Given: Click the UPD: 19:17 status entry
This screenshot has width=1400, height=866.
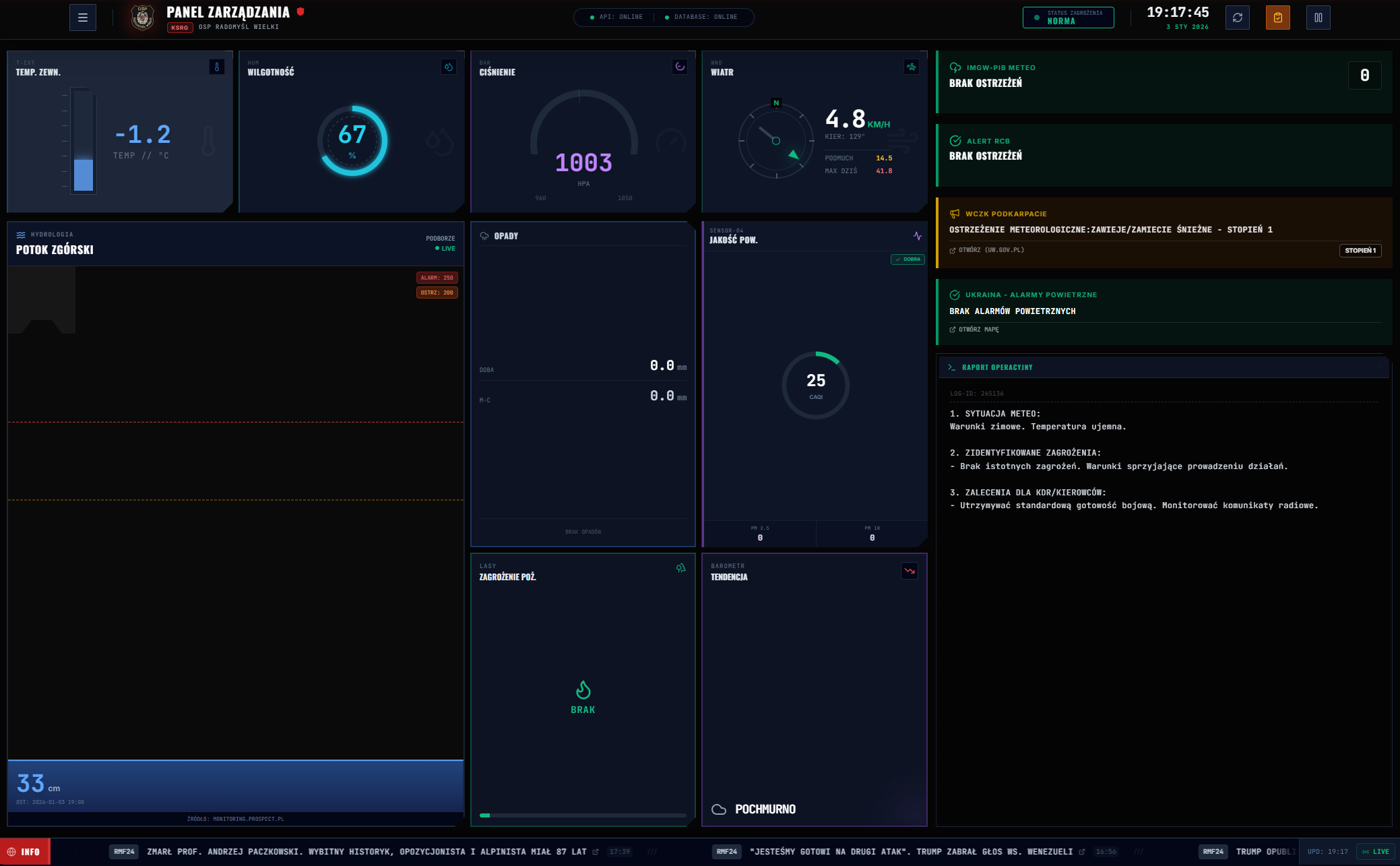Looking at the screenshot, I should point(1327,852).
